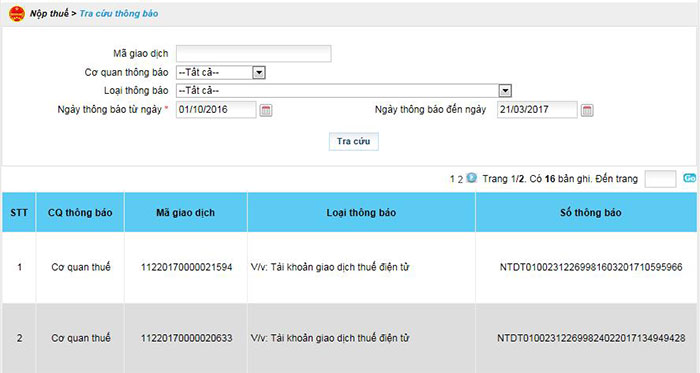Click page 1 pagination link
700x373 pixels.
point(452,179)
